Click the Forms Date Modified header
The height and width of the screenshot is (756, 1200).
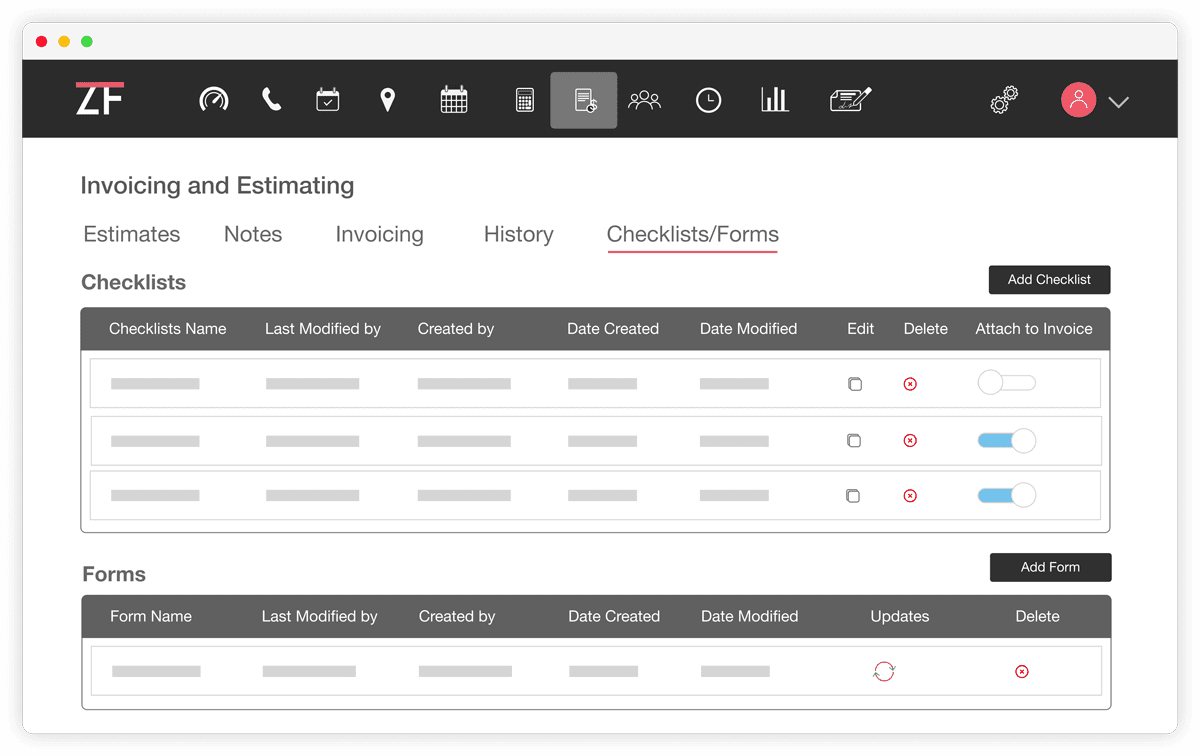point(750,616)
